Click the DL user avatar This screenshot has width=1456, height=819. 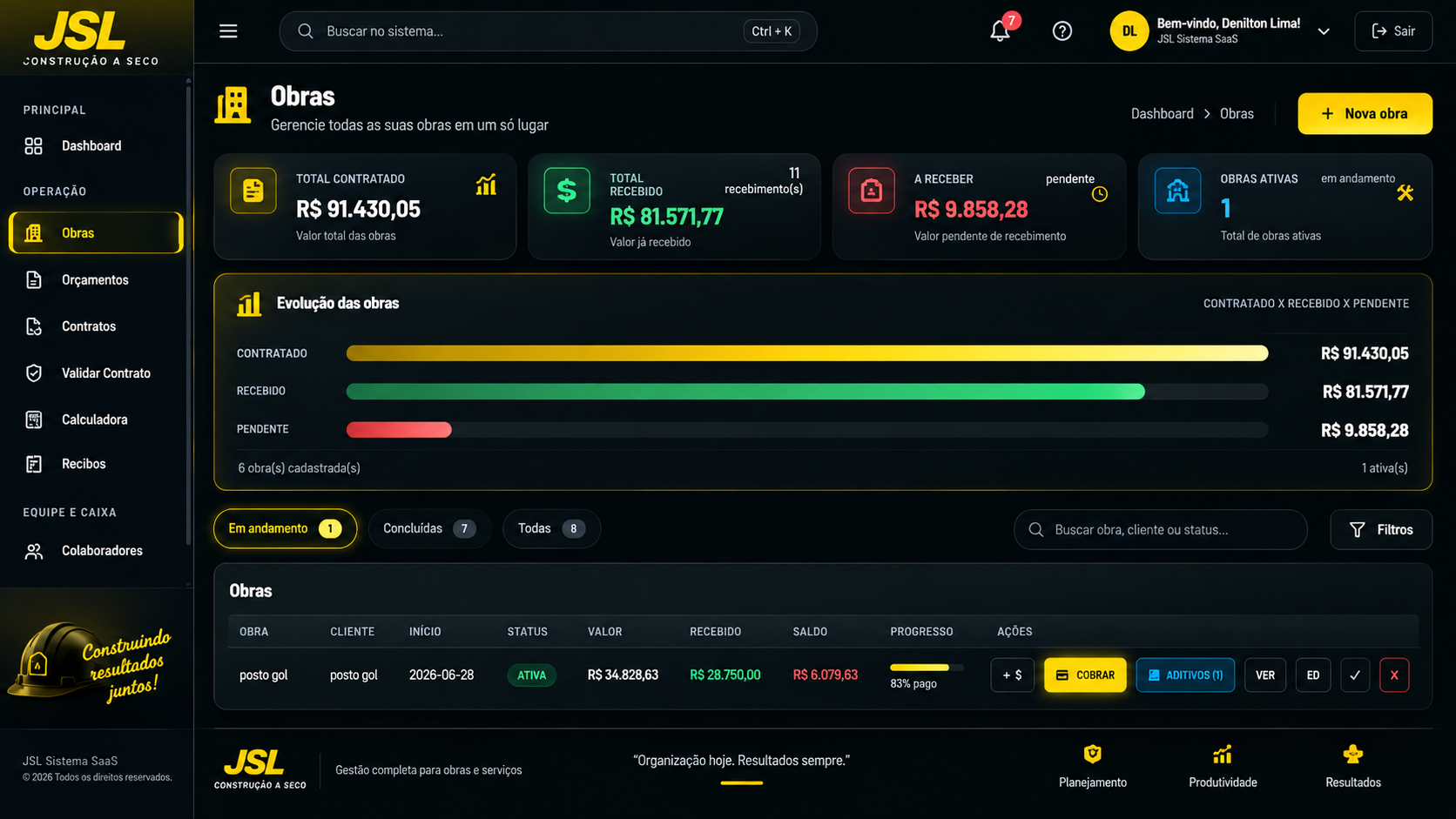coord(1129,31)
